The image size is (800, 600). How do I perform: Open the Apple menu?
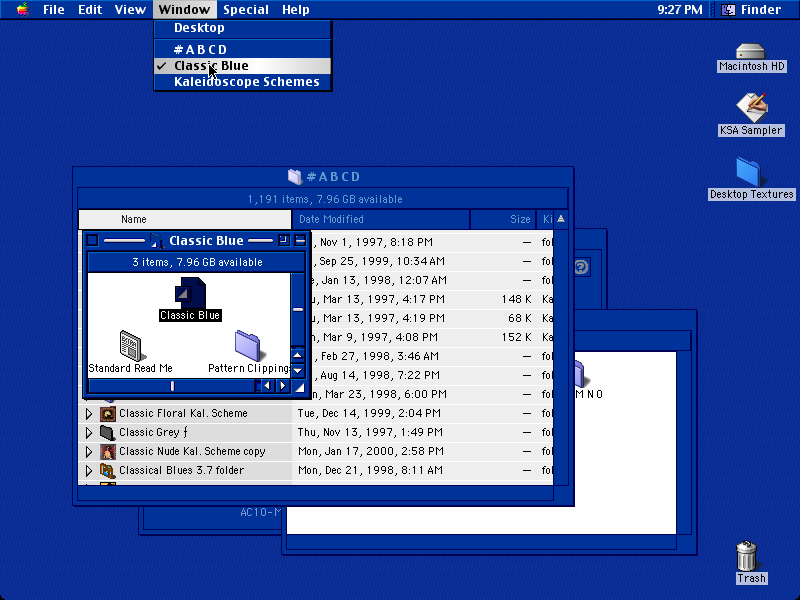coord(22,10)
